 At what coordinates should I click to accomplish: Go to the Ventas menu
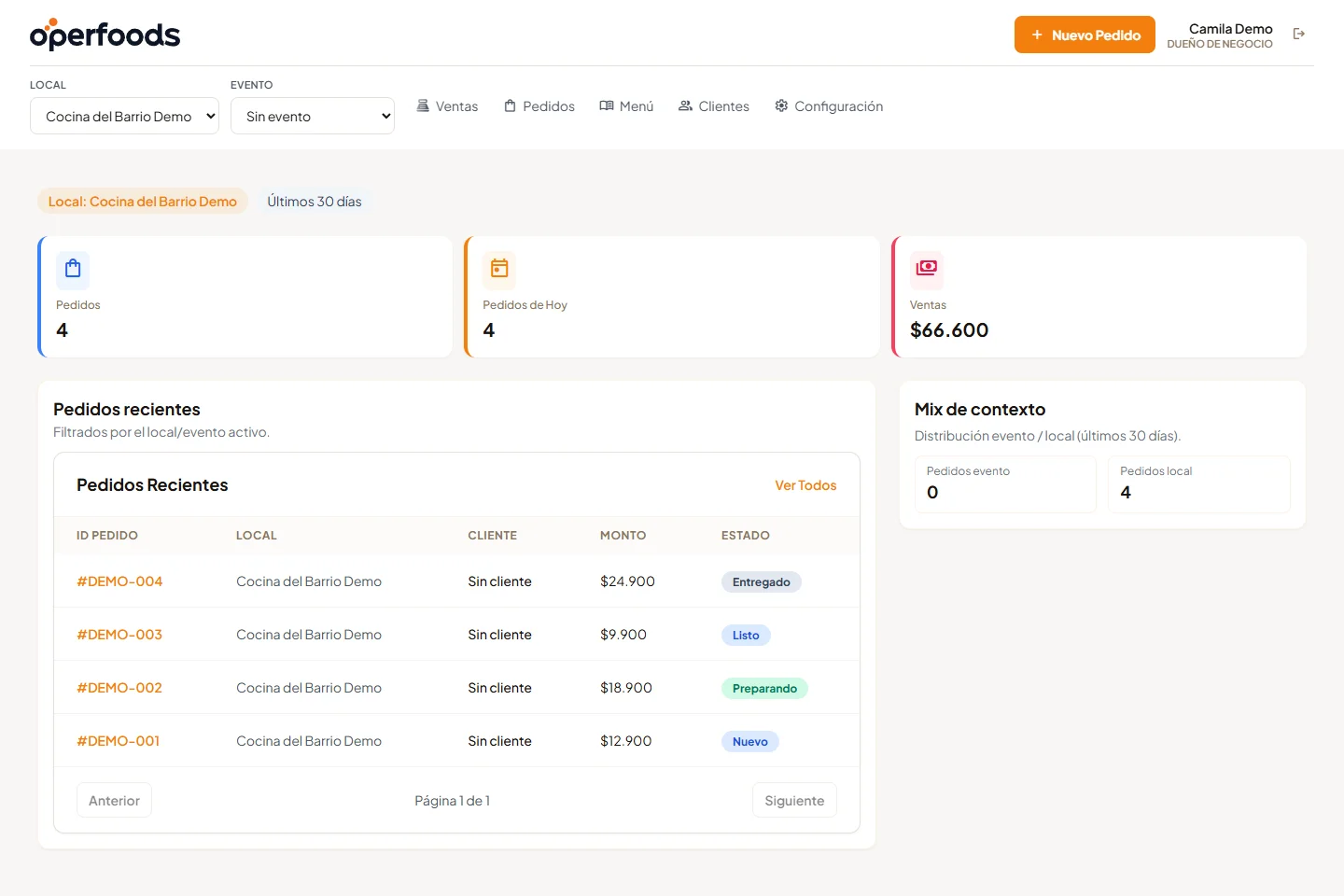click(x=447, y=106)
